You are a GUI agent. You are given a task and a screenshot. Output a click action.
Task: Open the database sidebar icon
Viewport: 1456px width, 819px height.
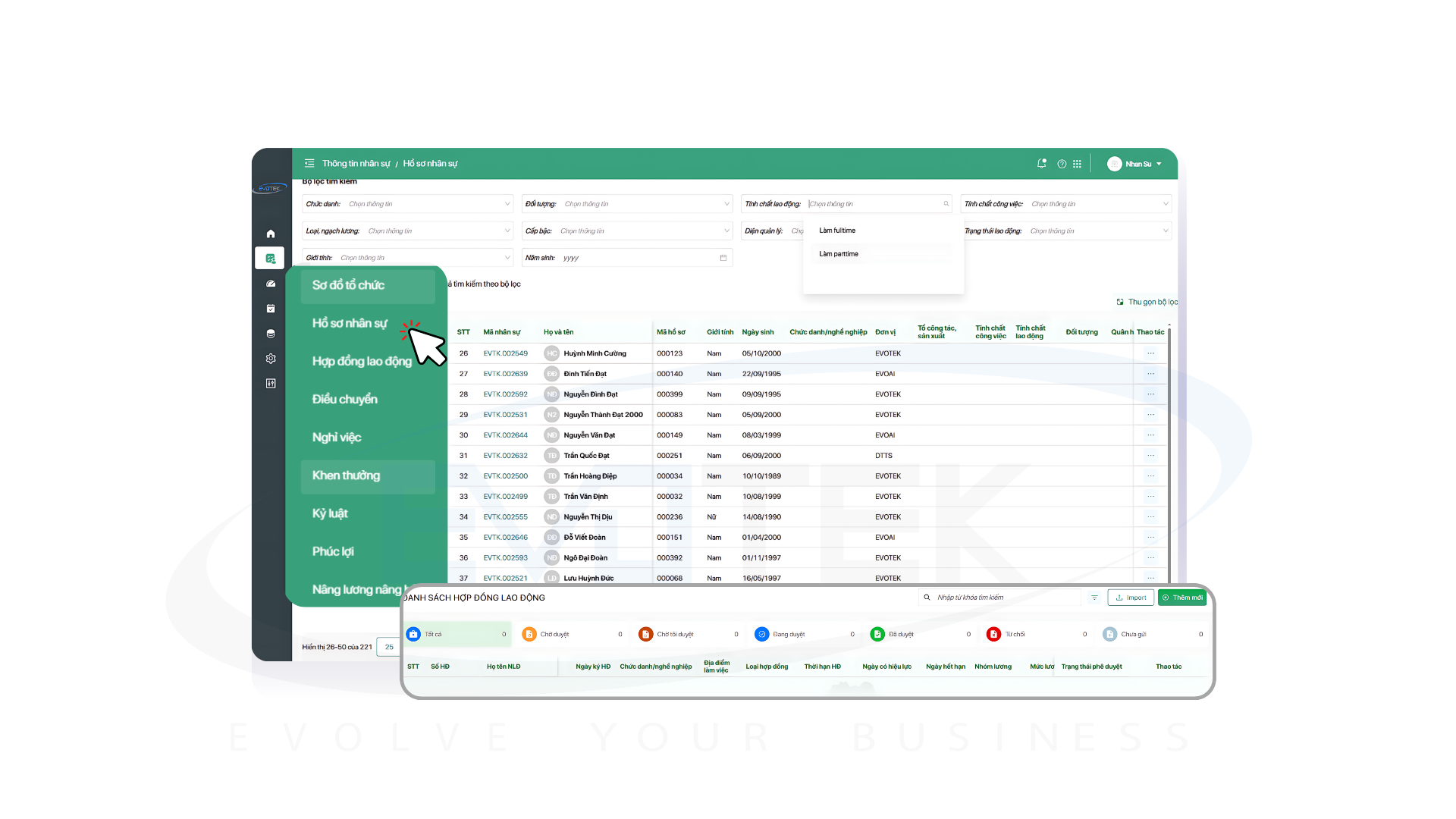tap(271, 334)
